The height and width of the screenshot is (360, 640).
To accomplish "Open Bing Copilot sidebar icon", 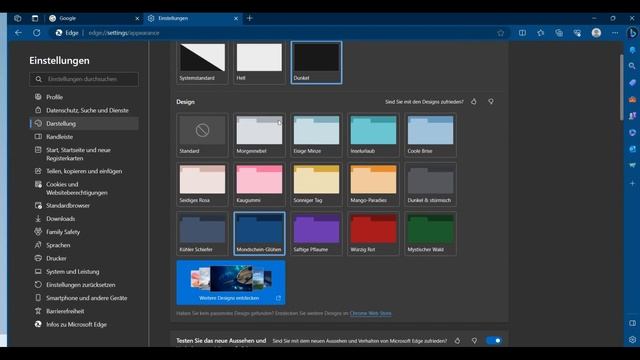I will tap(632, 33).
